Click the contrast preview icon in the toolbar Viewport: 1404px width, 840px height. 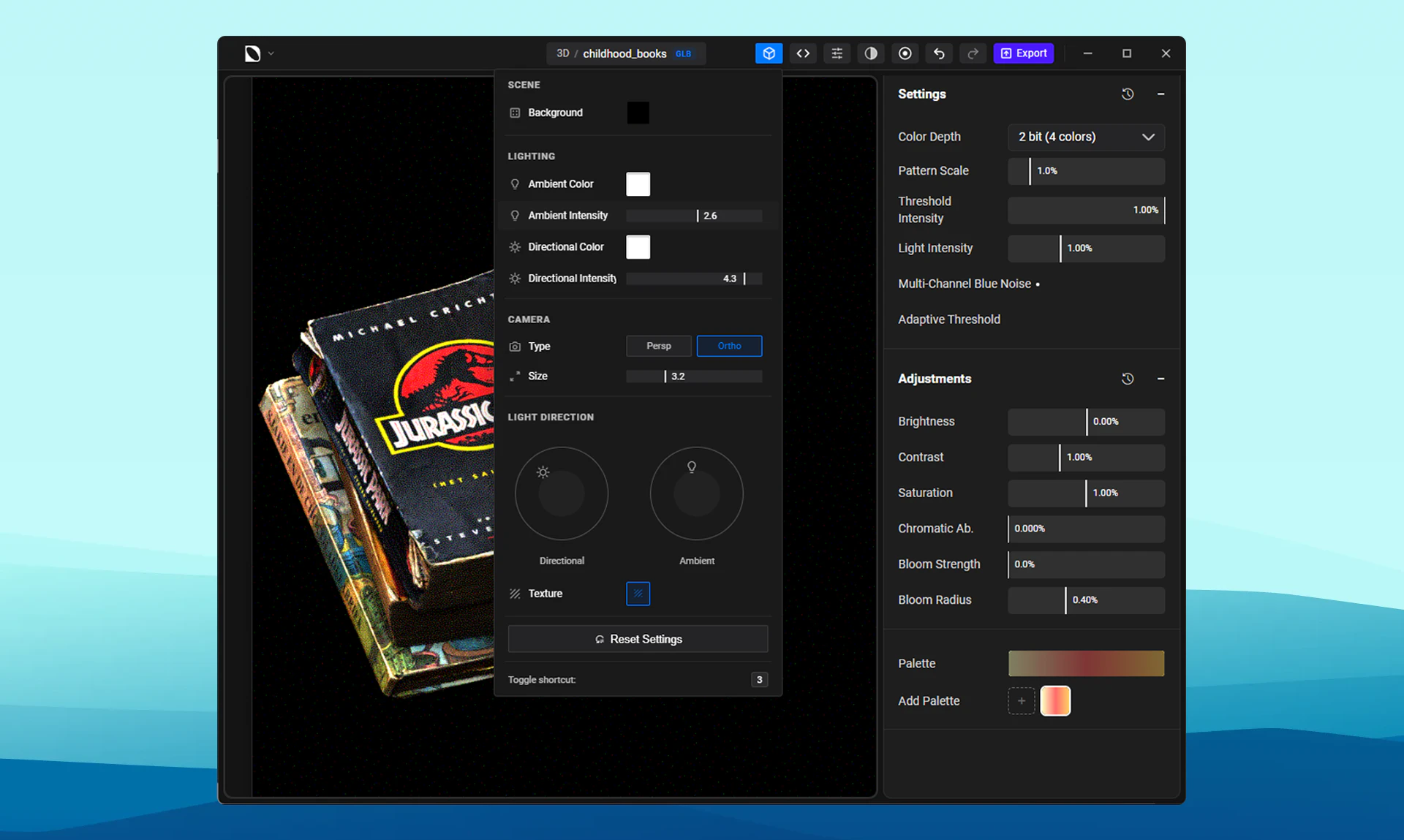click(870, 53)
